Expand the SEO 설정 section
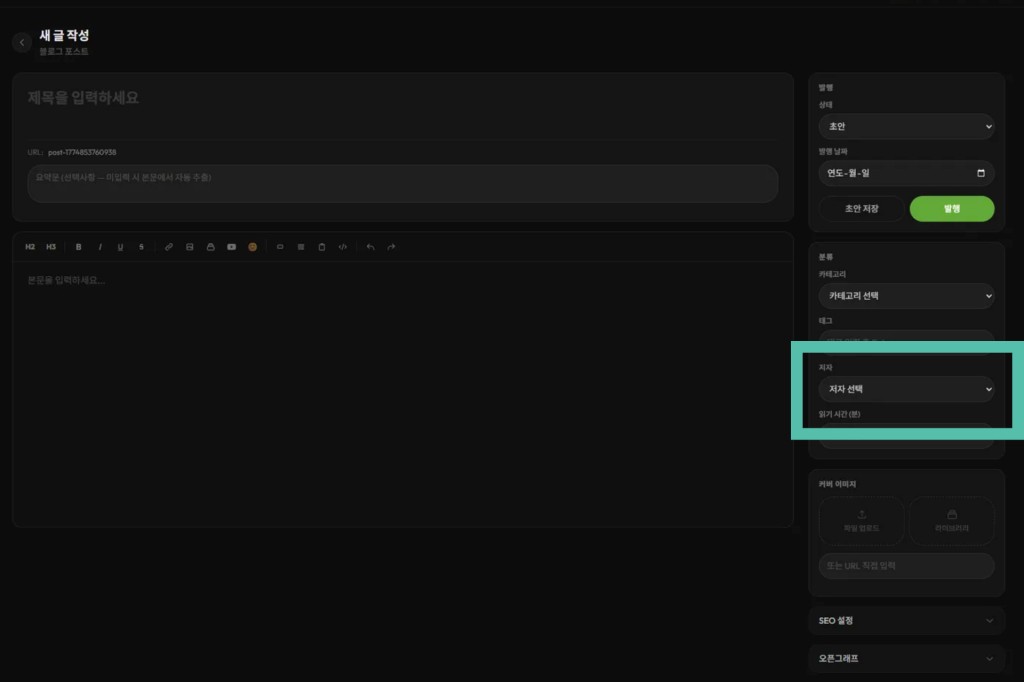Screen dimensions: 1024x682 click(x=906, y=621)
